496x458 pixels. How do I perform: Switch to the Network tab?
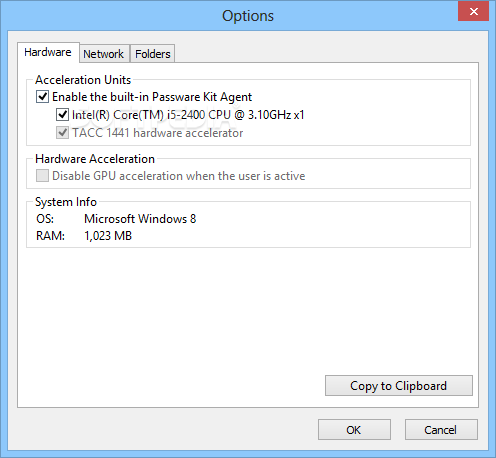click(x=104, y=54)
